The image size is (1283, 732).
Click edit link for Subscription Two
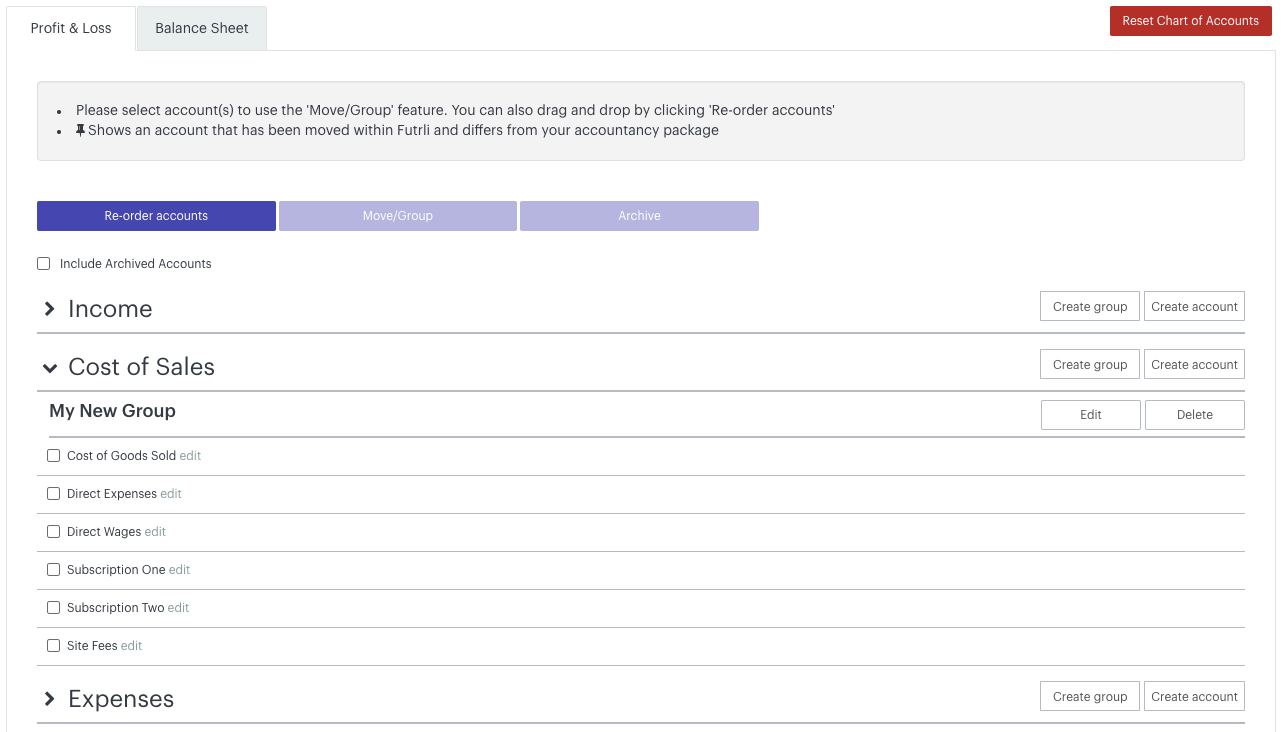click(x=178, y=608)
